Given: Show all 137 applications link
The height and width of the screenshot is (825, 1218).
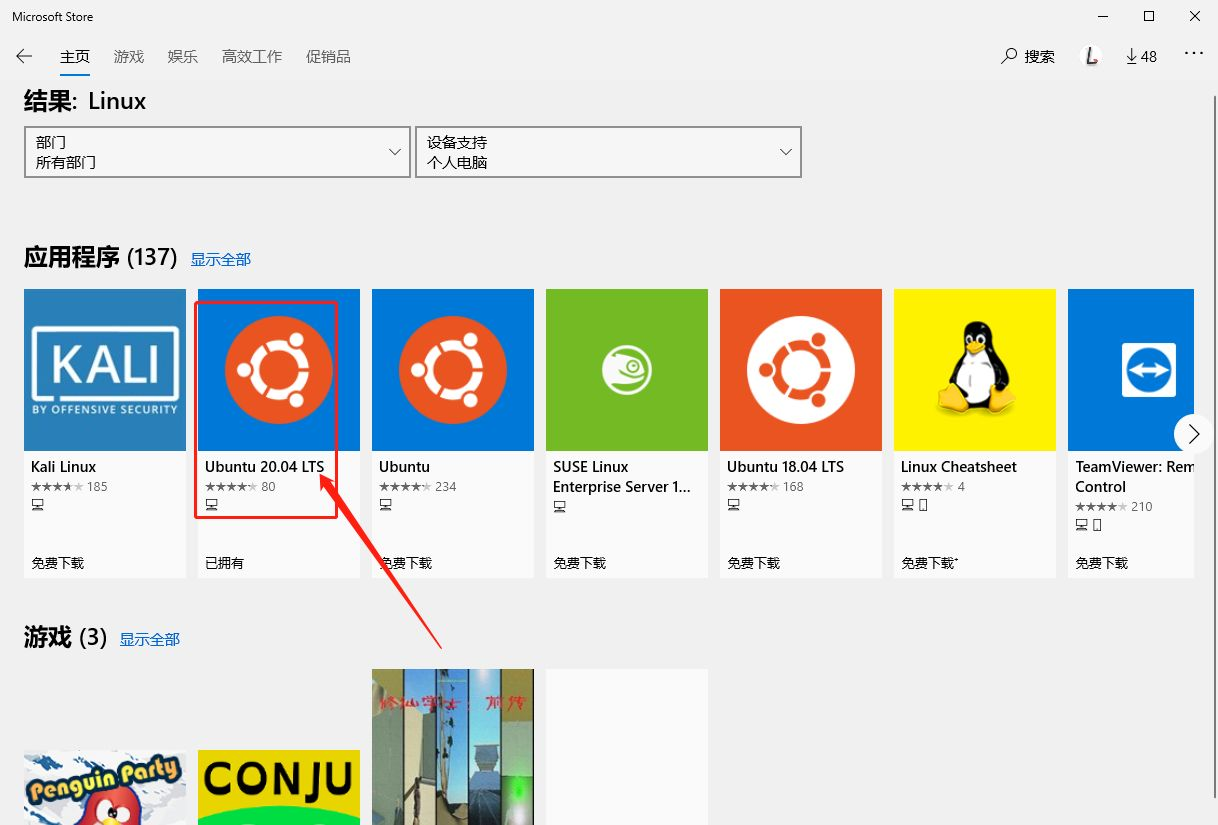Looking at the screenshot, I should pos(221,259).
